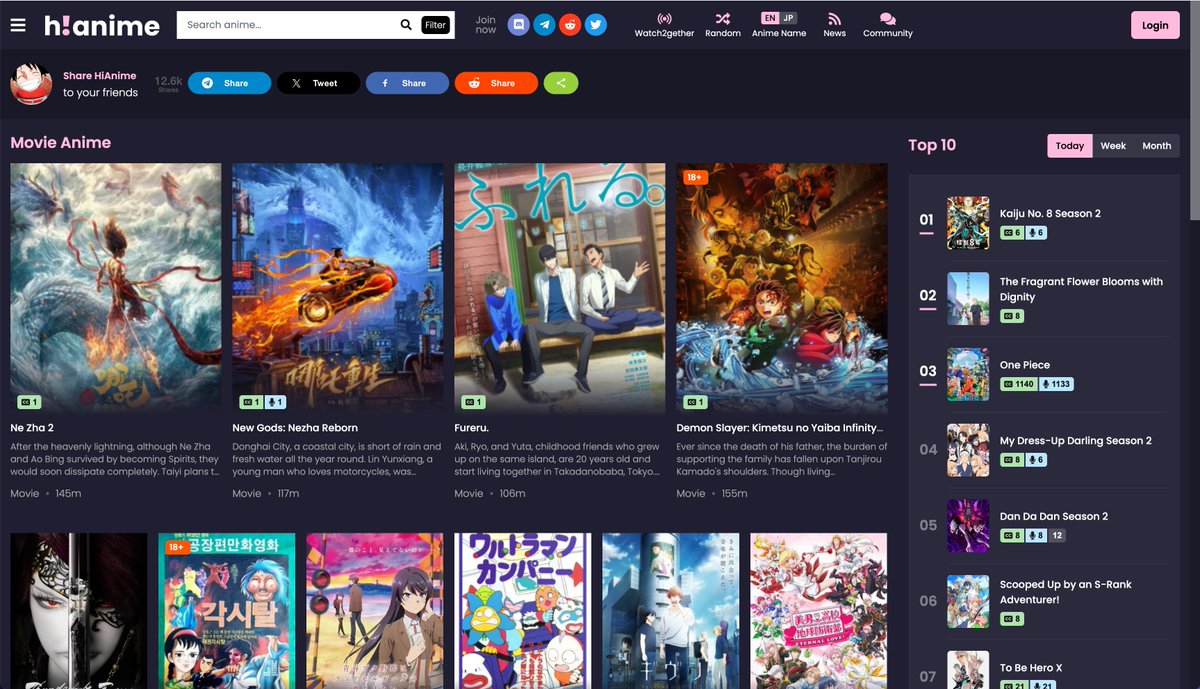Open the Fureru. movie poster

560,288
